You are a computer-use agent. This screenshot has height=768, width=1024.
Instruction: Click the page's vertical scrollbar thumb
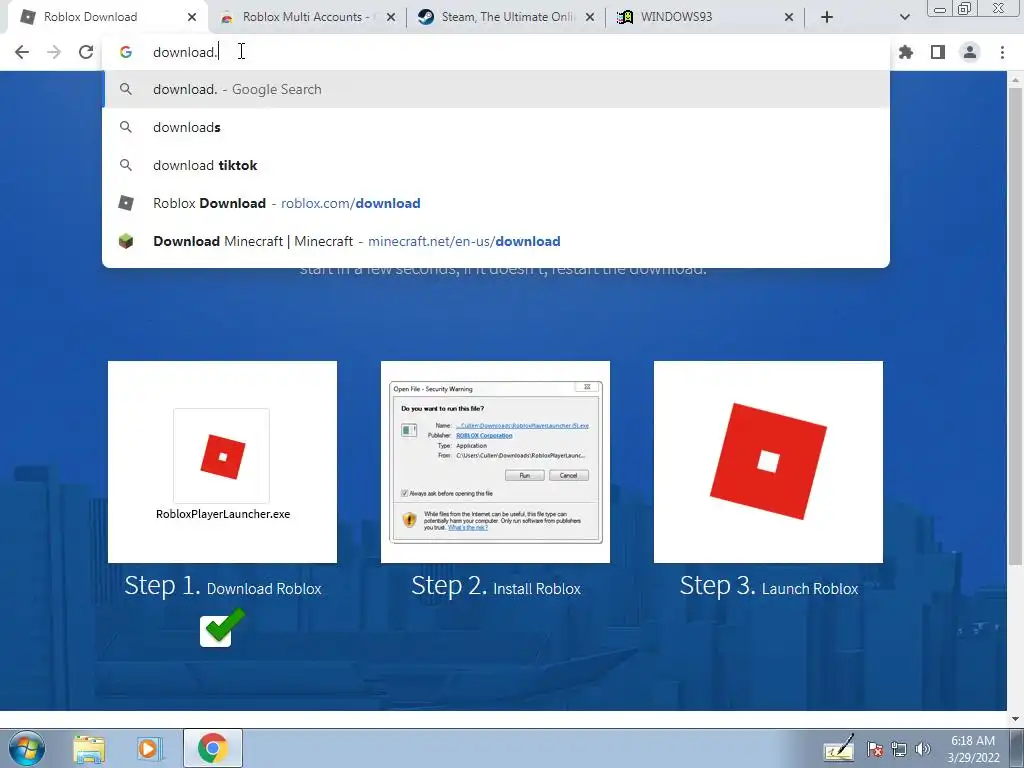click(1015, 327)
